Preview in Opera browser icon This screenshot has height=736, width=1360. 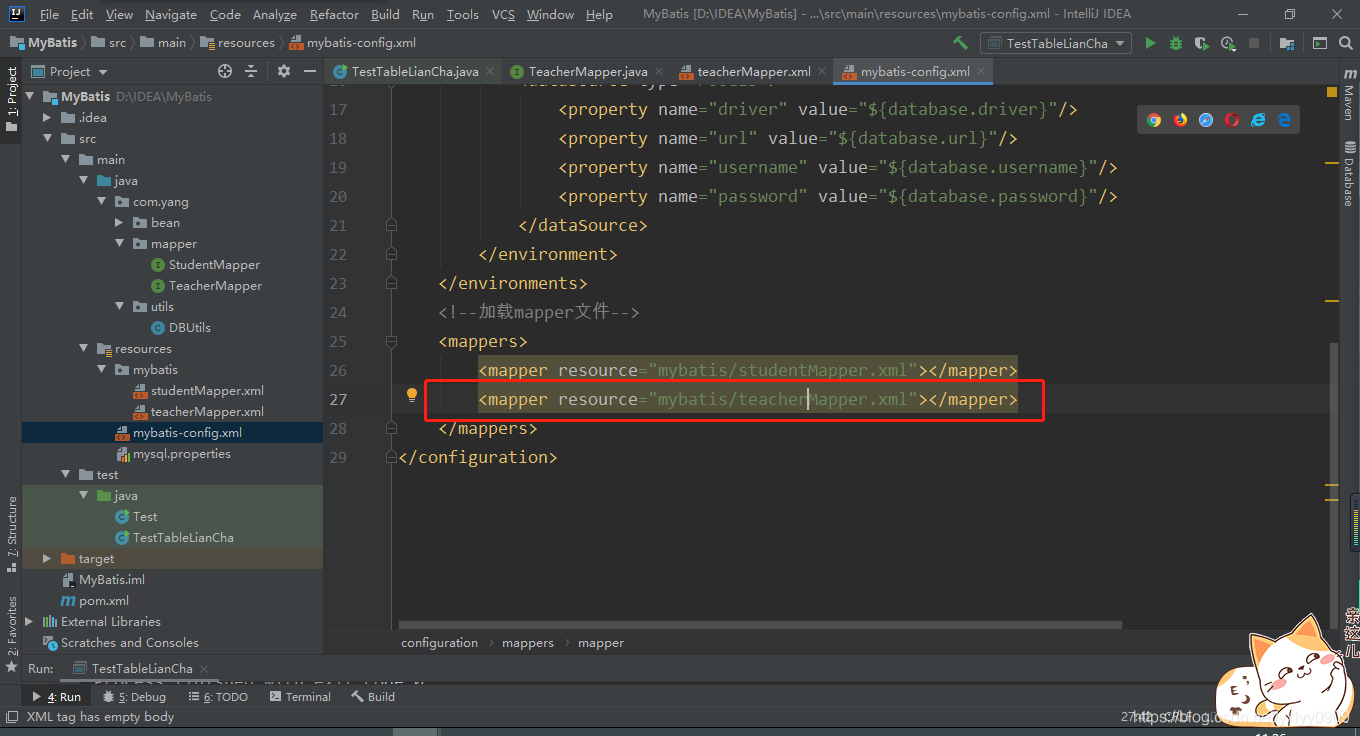click(1232, 120)
